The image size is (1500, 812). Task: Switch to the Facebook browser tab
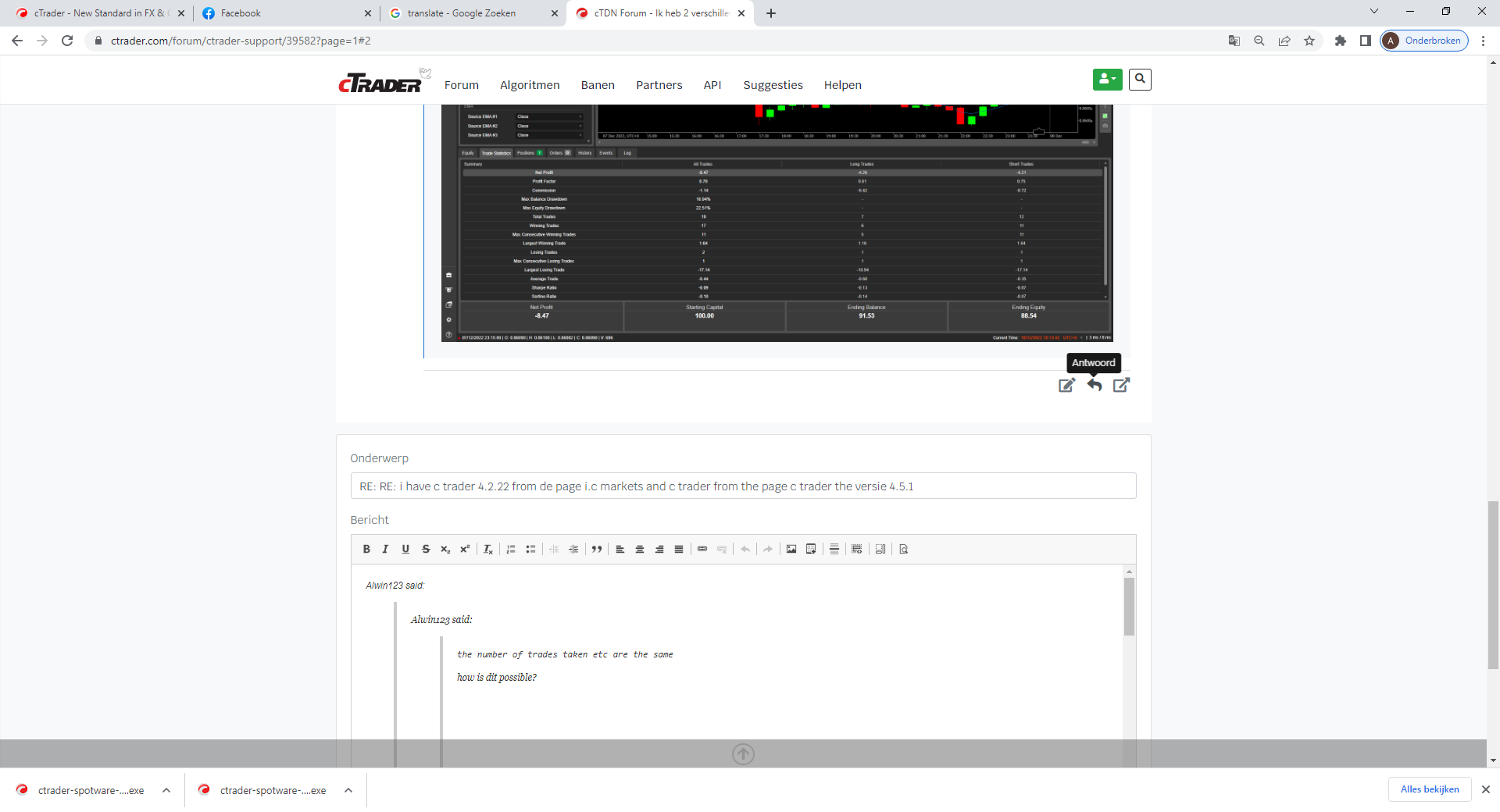pos(285,13)
